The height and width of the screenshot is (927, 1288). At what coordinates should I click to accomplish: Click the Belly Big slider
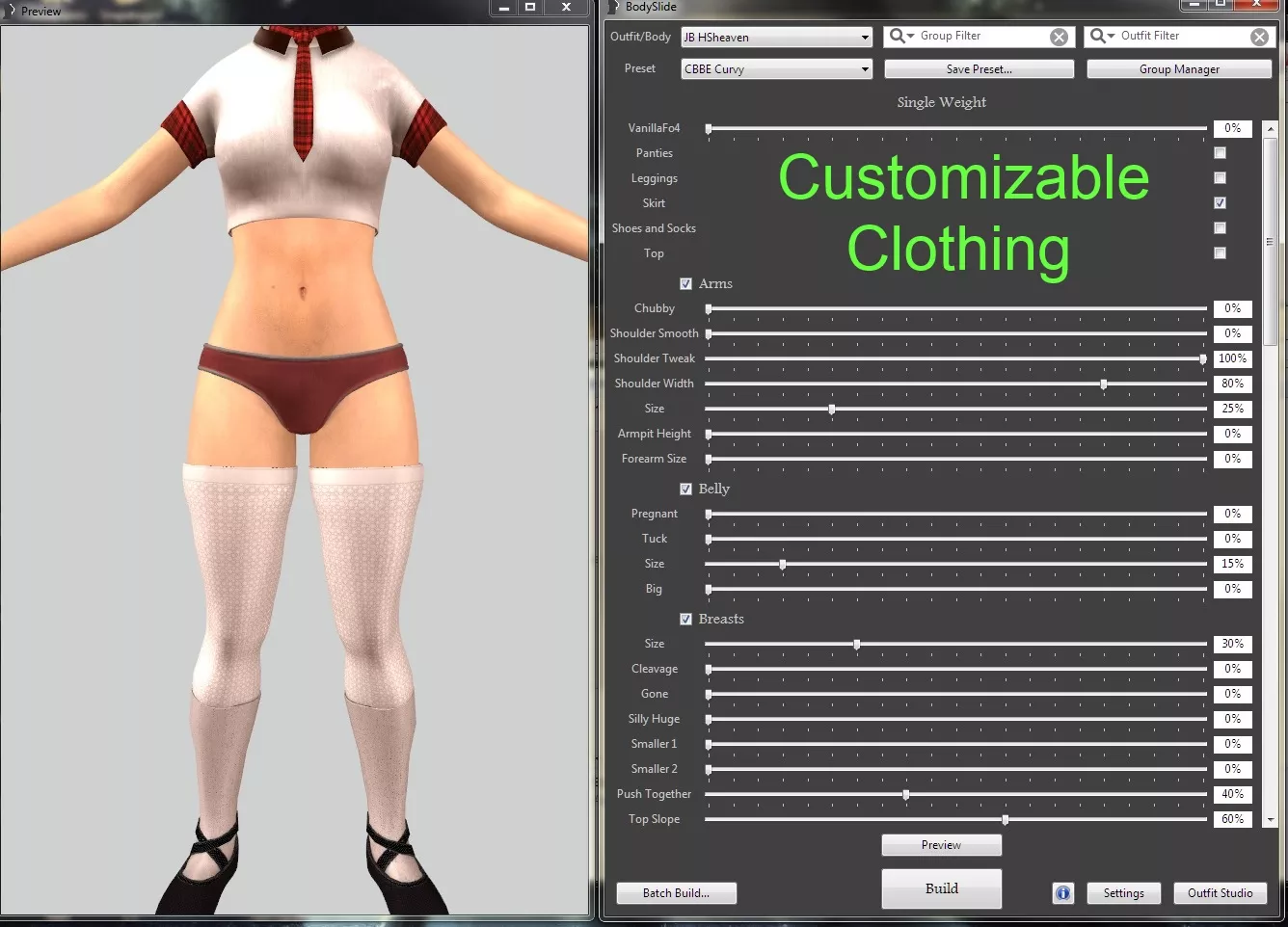955,589
